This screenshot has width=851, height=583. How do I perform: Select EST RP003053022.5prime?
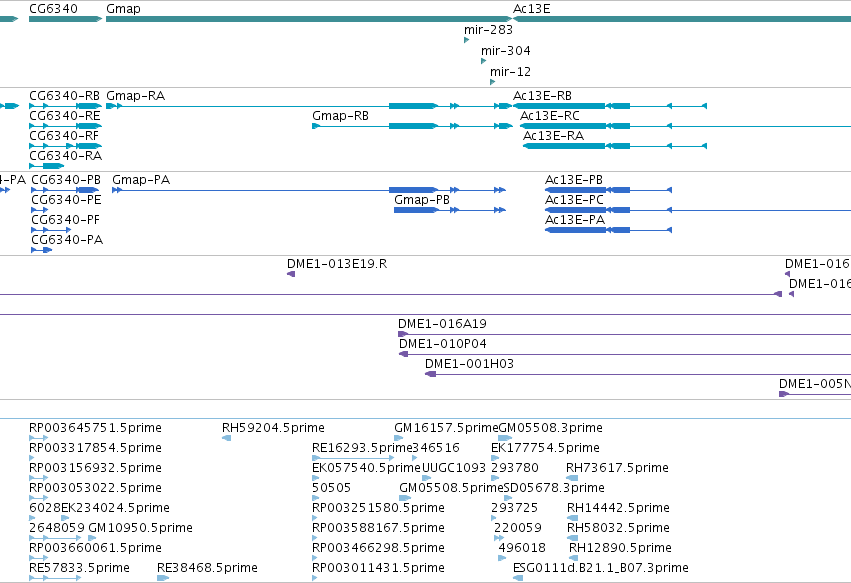(95, 489)
